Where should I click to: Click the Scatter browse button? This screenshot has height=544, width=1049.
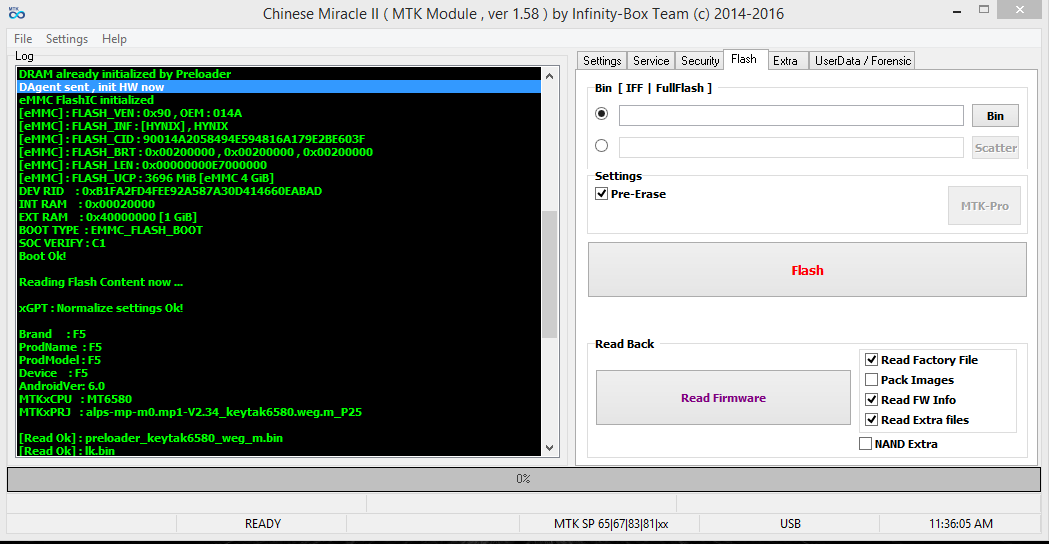tap(995, 148)
